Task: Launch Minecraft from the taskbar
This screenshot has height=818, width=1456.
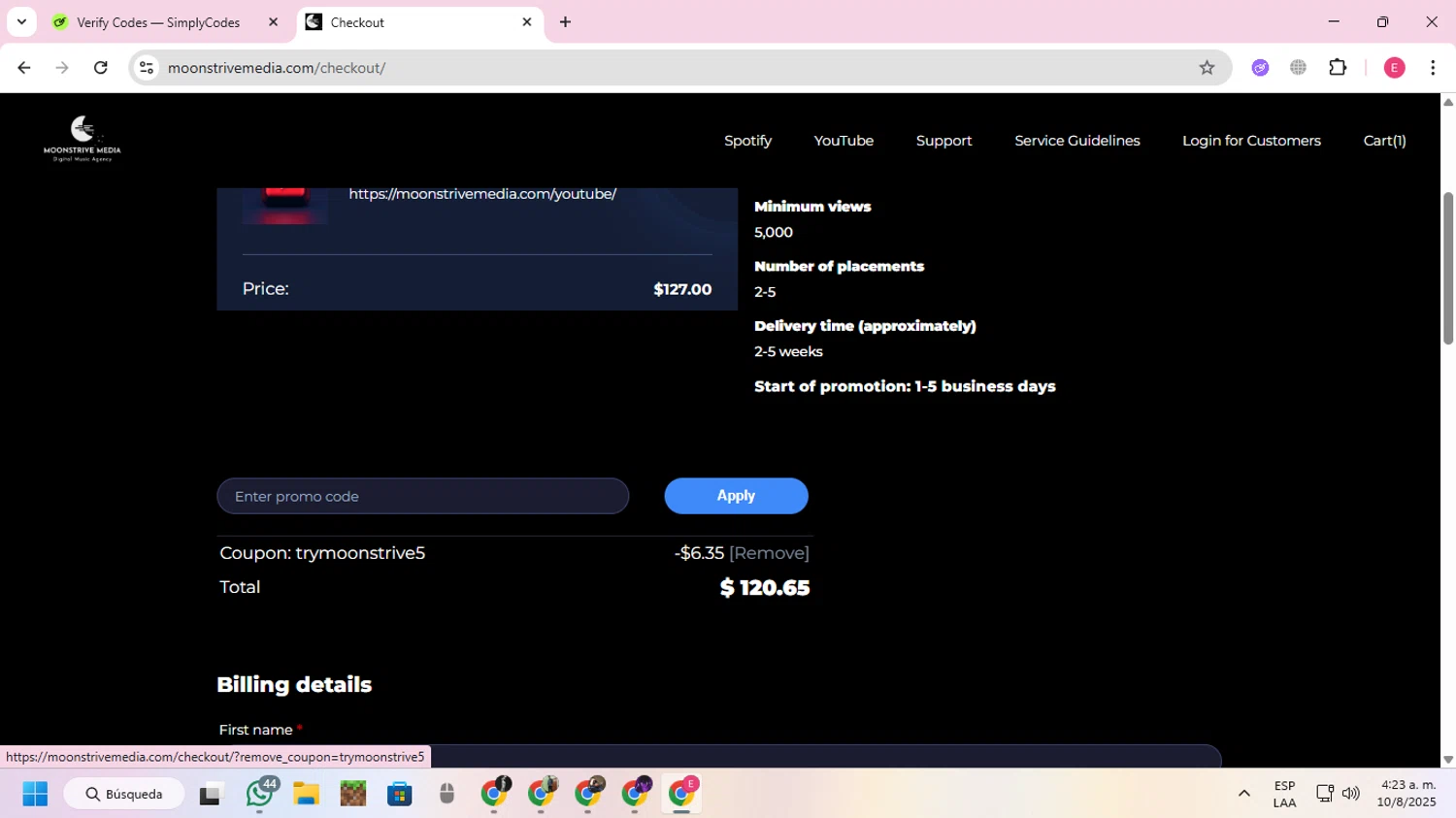Action: (x=353, y=794)
